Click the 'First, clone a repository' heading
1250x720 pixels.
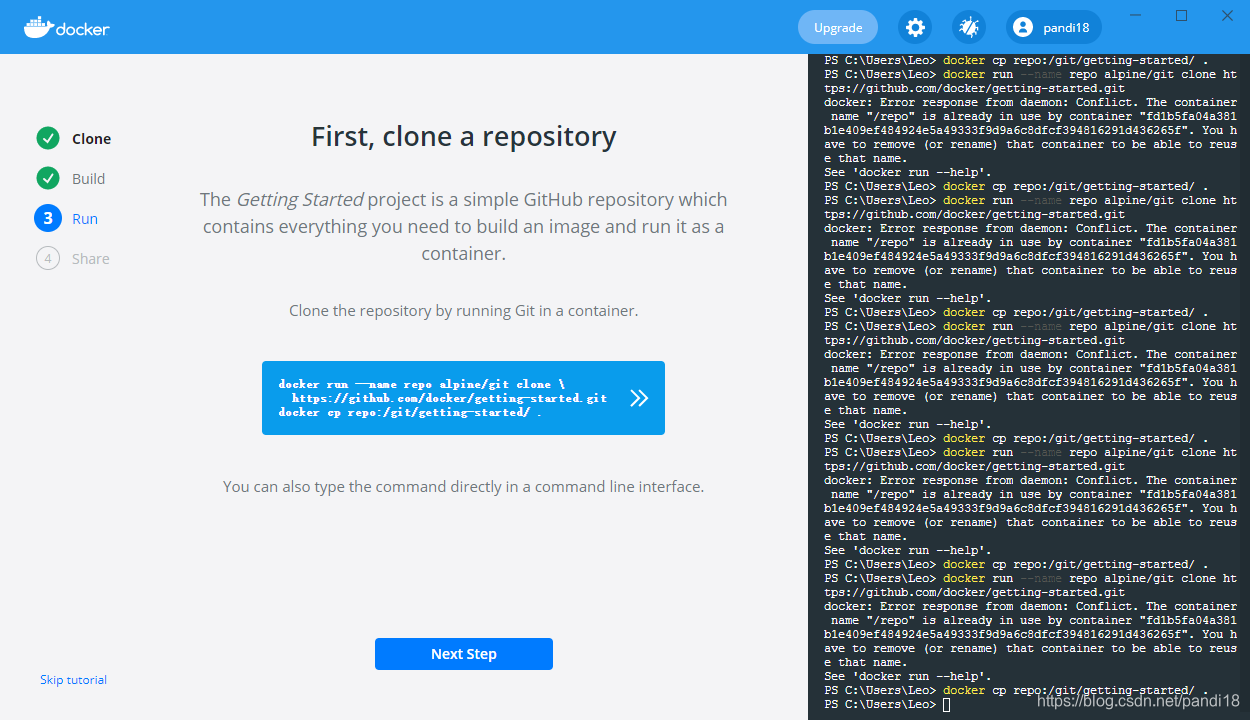click(x=464, y=136)
